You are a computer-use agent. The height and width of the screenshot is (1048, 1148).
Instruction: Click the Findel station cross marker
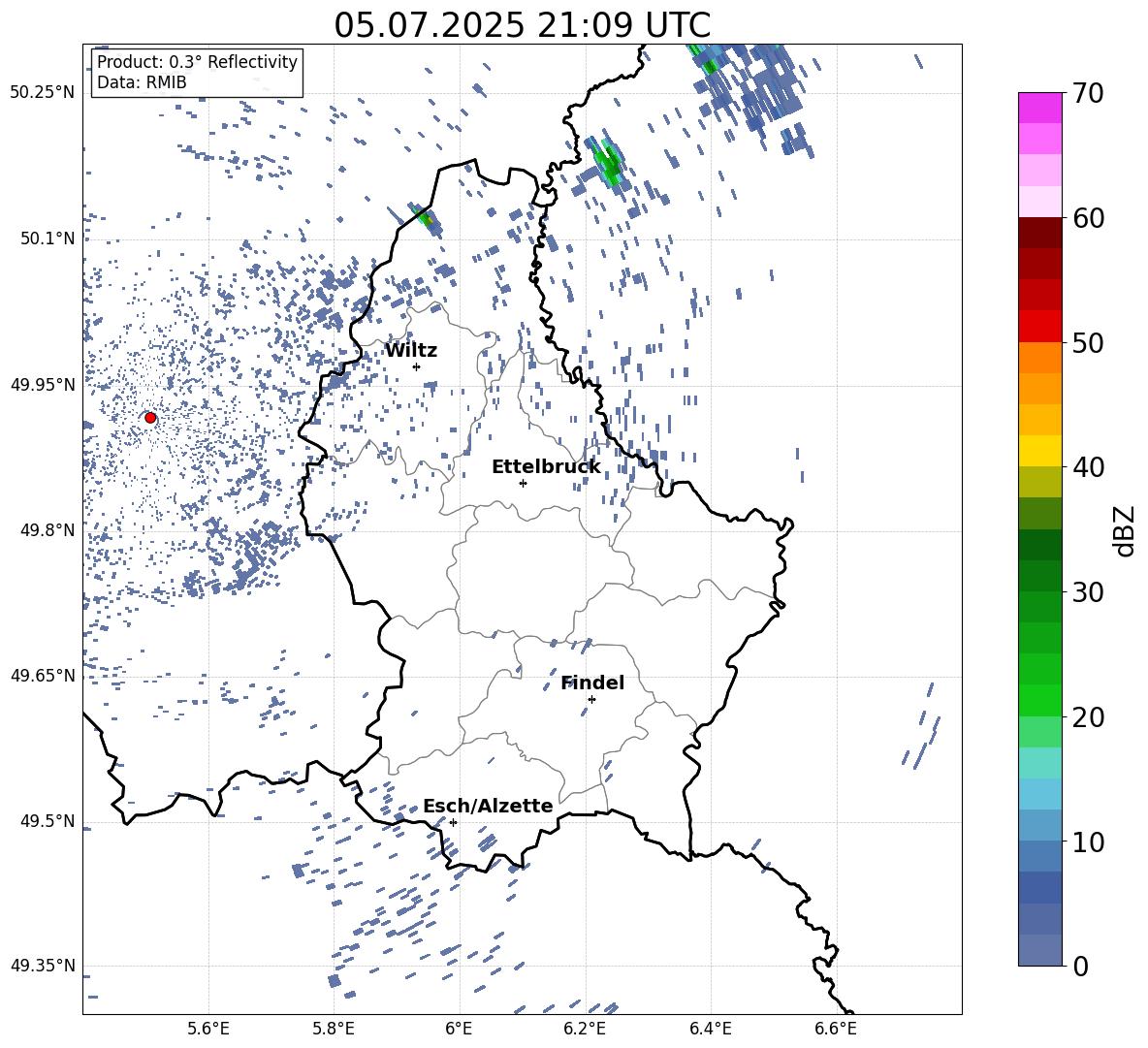tap(591, 699)
